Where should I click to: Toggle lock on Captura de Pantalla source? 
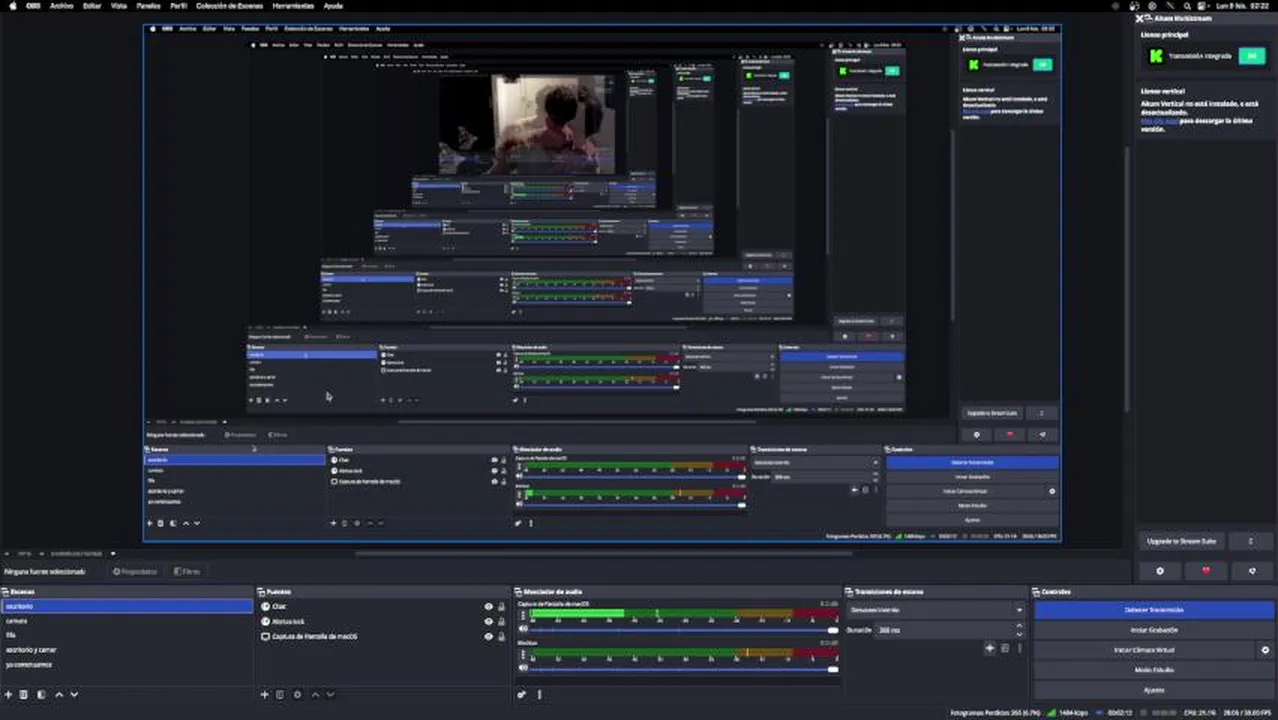click(501, 636)
